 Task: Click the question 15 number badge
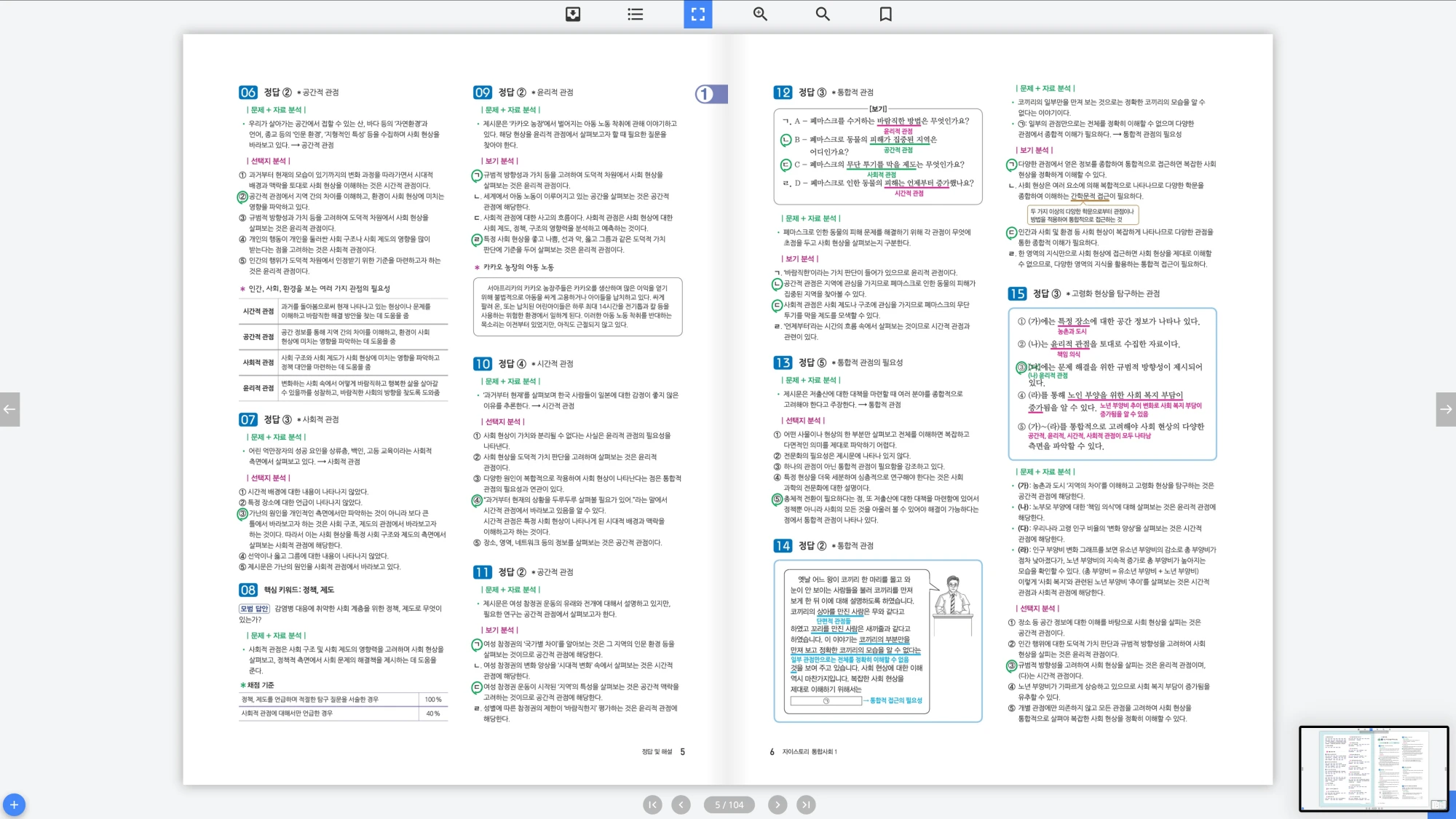[1017, 293]
